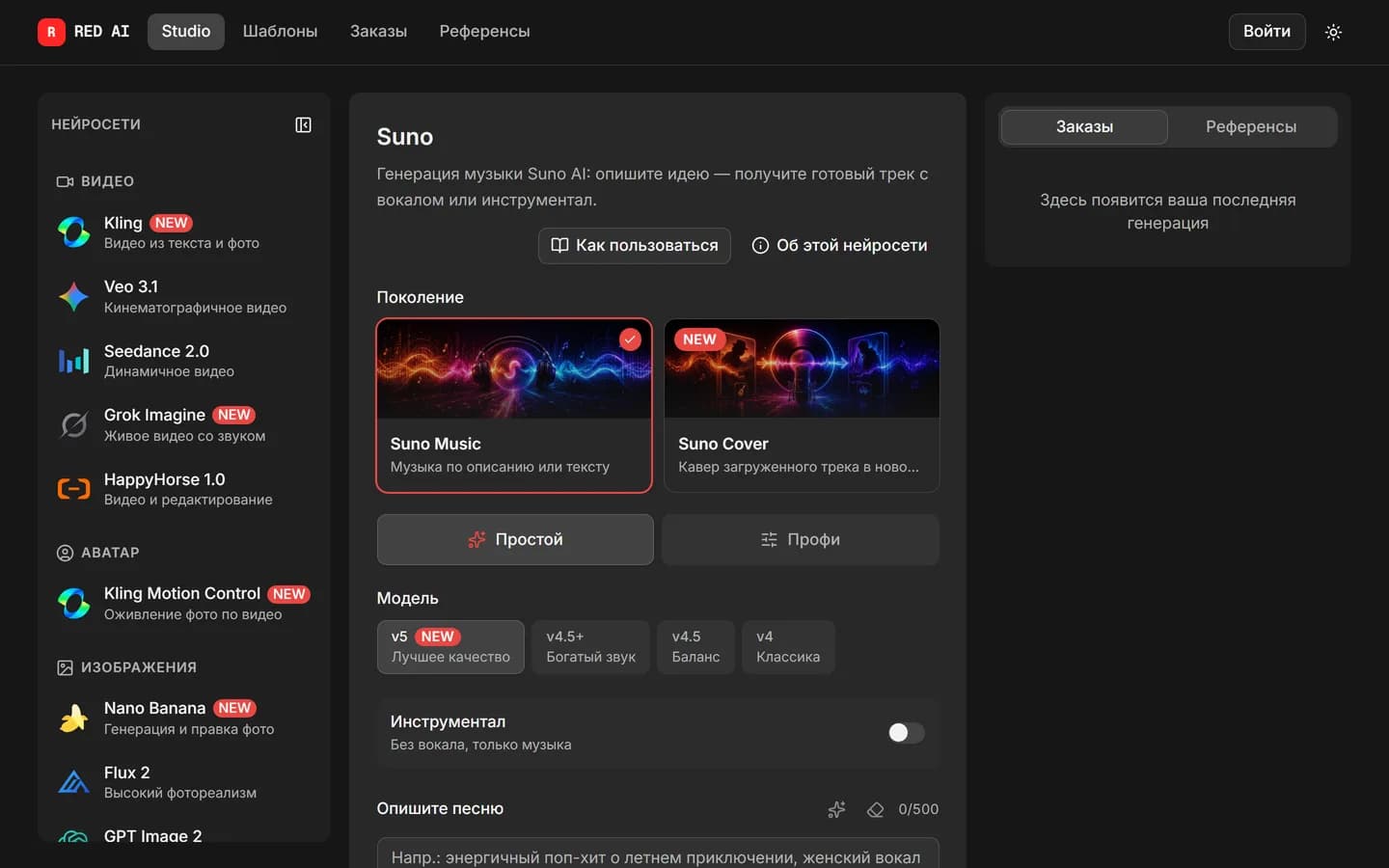Click the Kling neural network icon

[x=74, y=231]
